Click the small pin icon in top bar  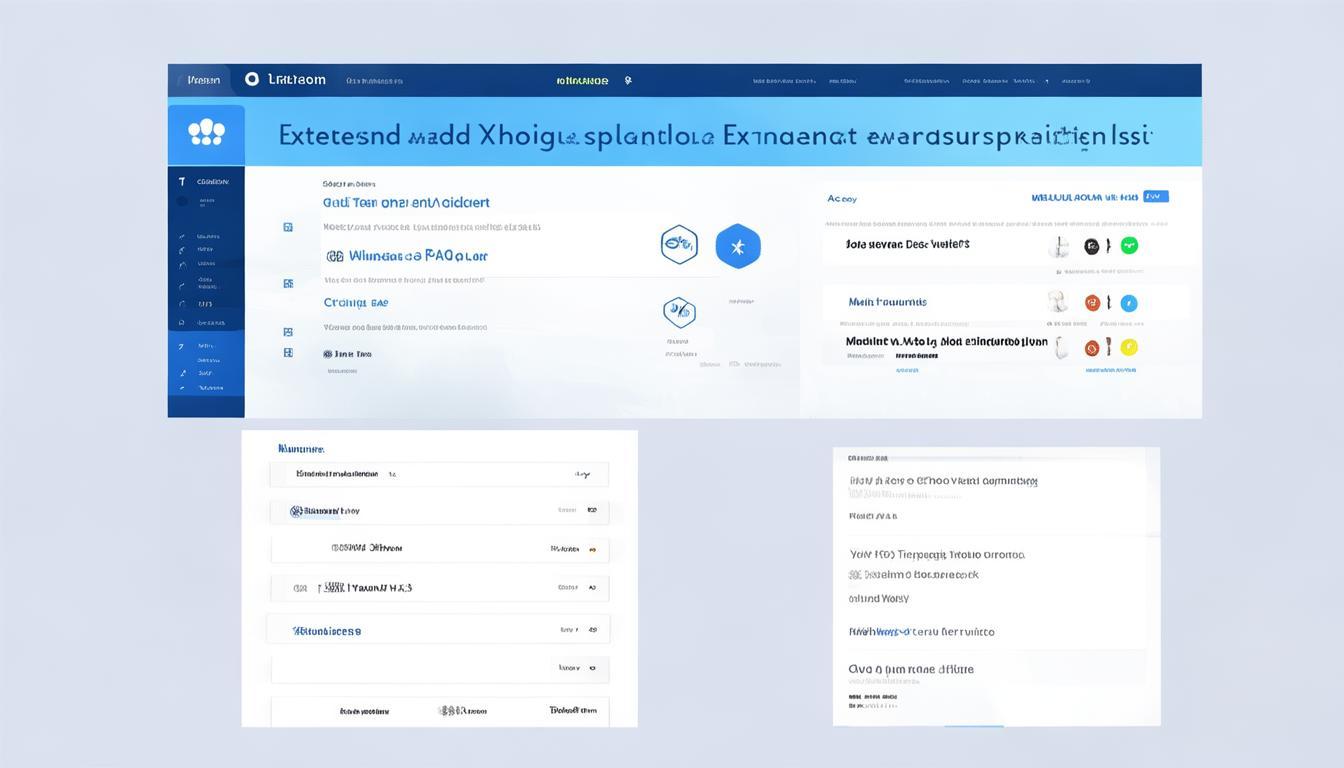coord(628,80)
